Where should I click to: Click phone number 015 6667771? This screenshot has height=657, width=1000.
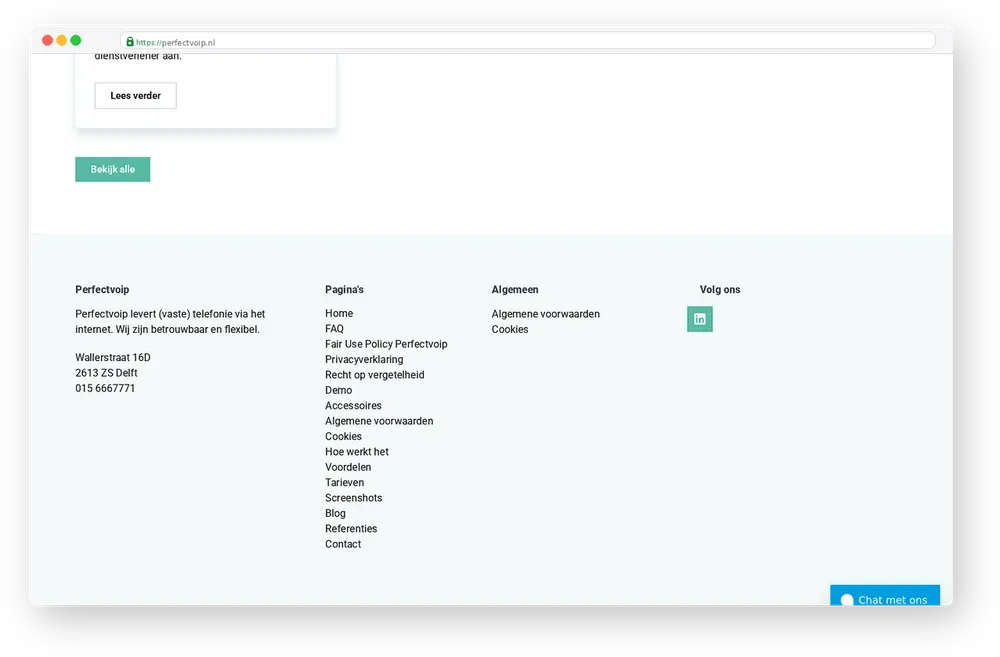(x=105, y=388)
